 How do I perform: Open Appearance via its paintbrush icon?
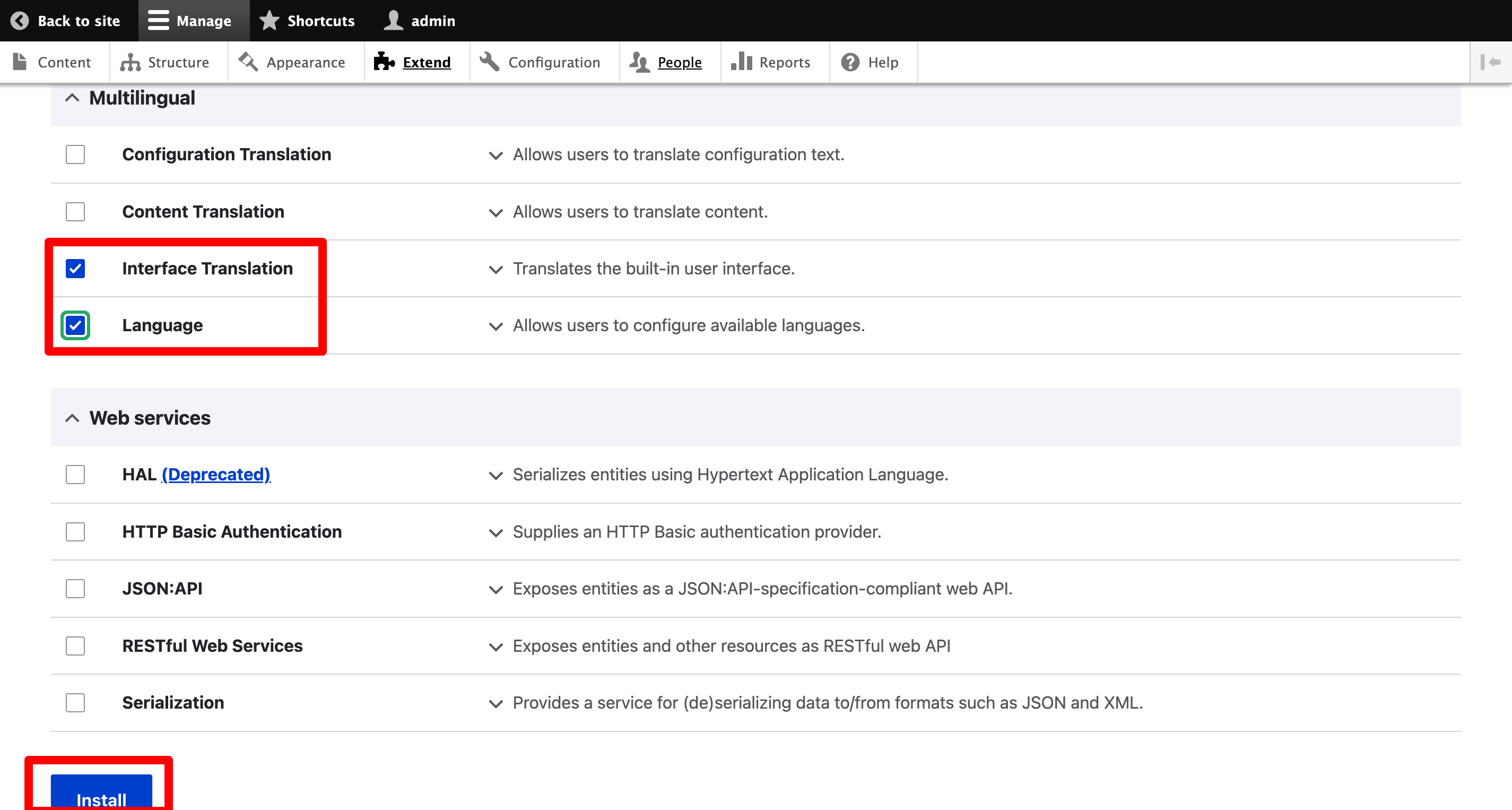pyautogui.click(x=248, y=62)
